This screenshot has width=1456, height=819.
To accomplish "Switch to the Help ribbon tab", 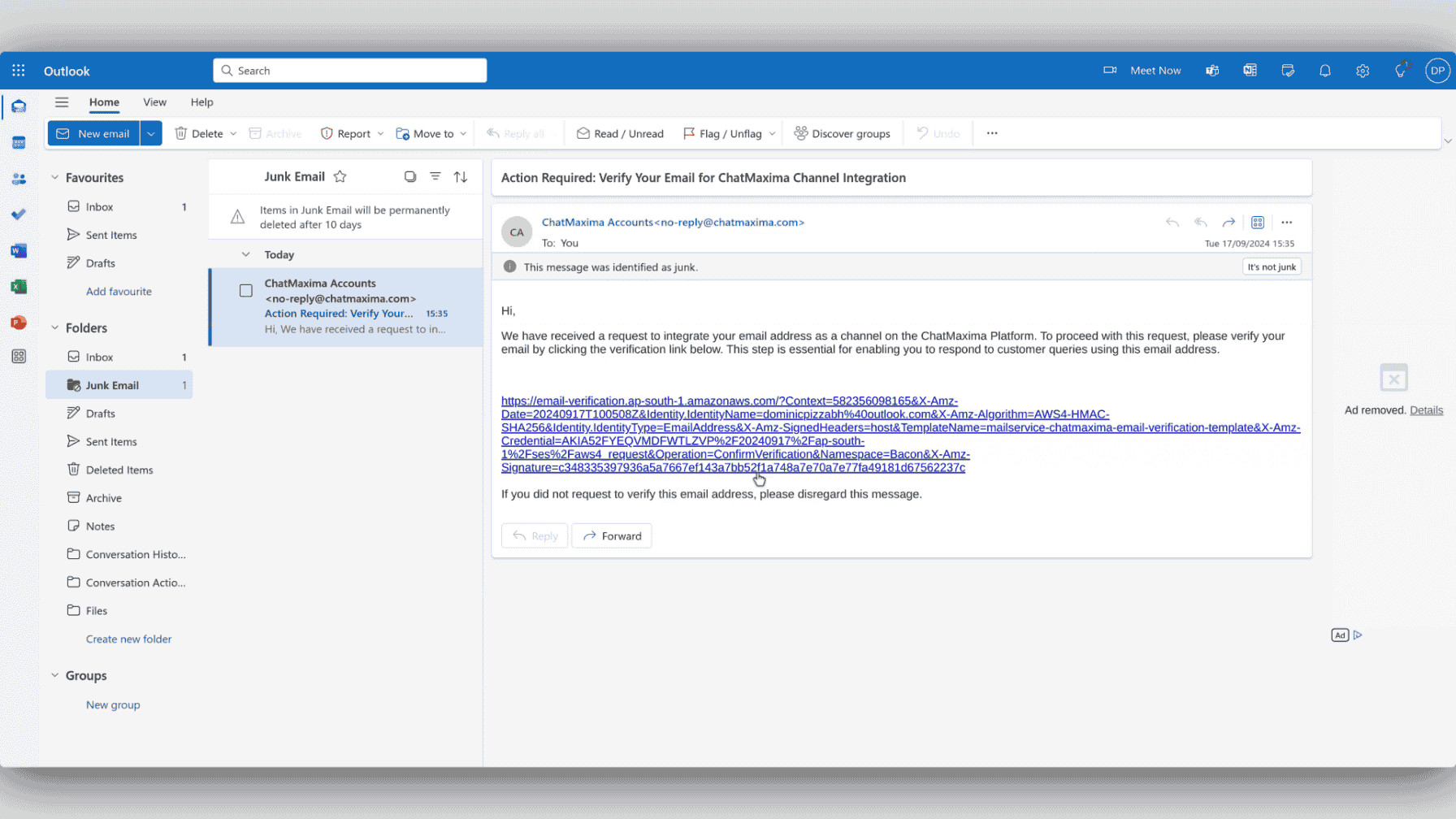I will (201, 102).
